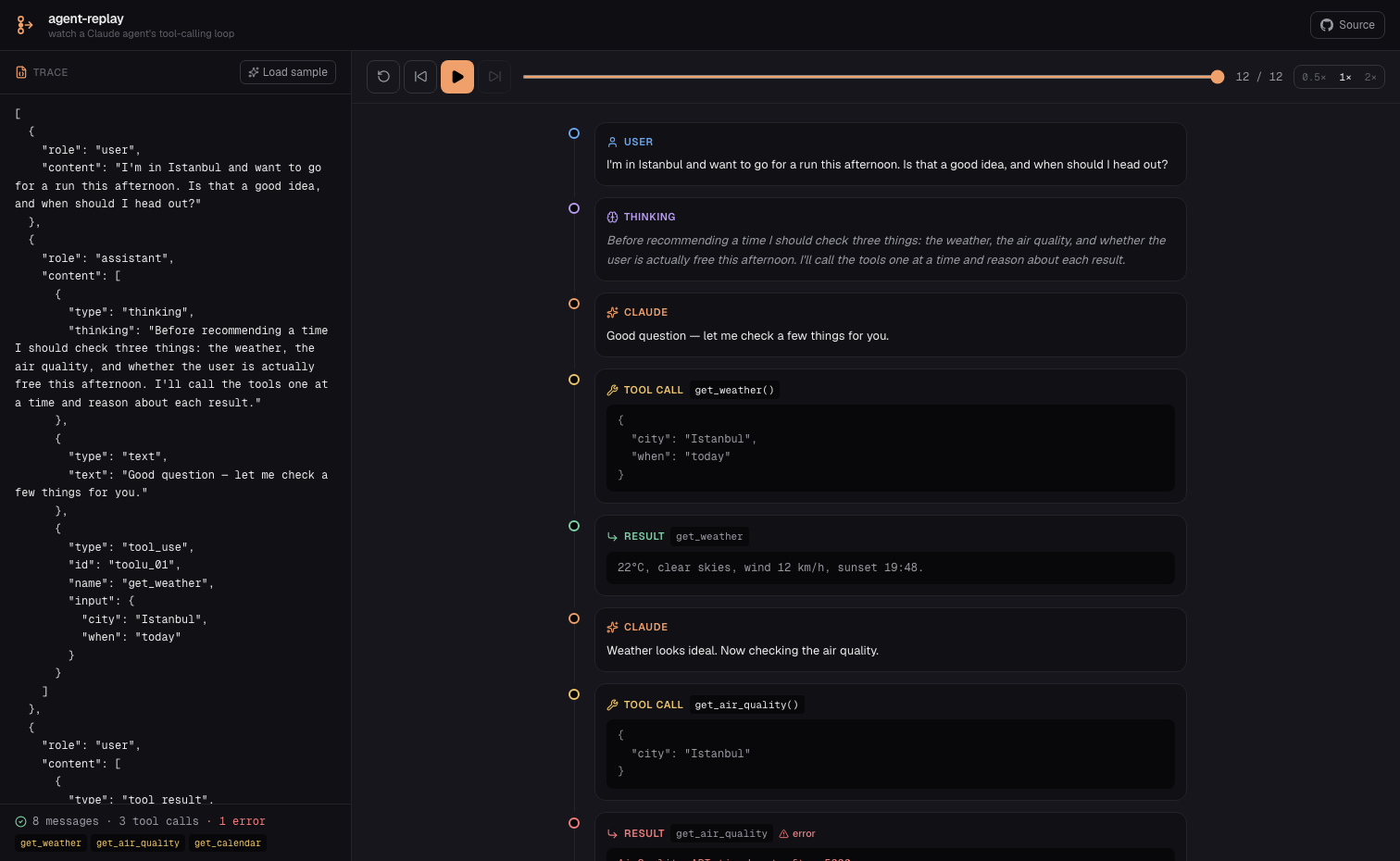1400x861 pixels.
Task: Click the wrench icon on get_weather tool call
Action: [x=612, y=391]
